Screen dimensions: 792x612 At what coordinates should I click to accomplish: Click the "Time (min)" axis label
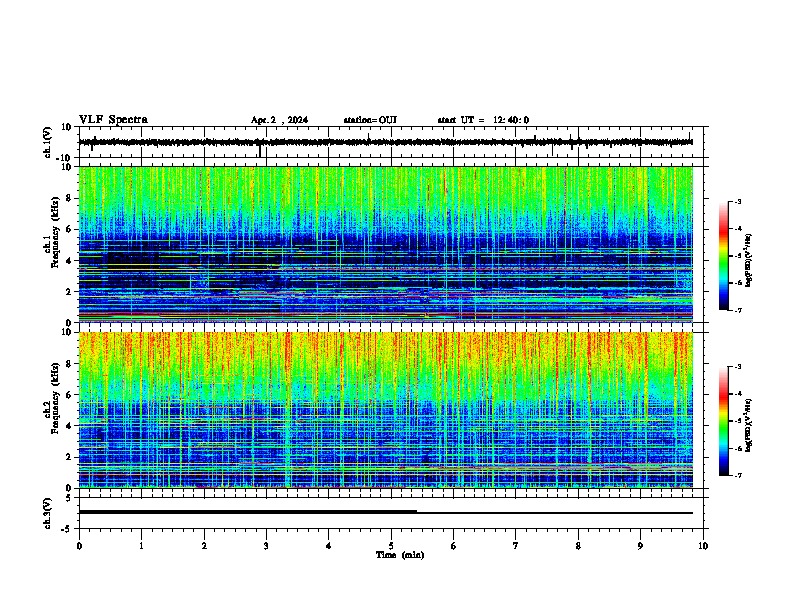(x=400, y=555)
